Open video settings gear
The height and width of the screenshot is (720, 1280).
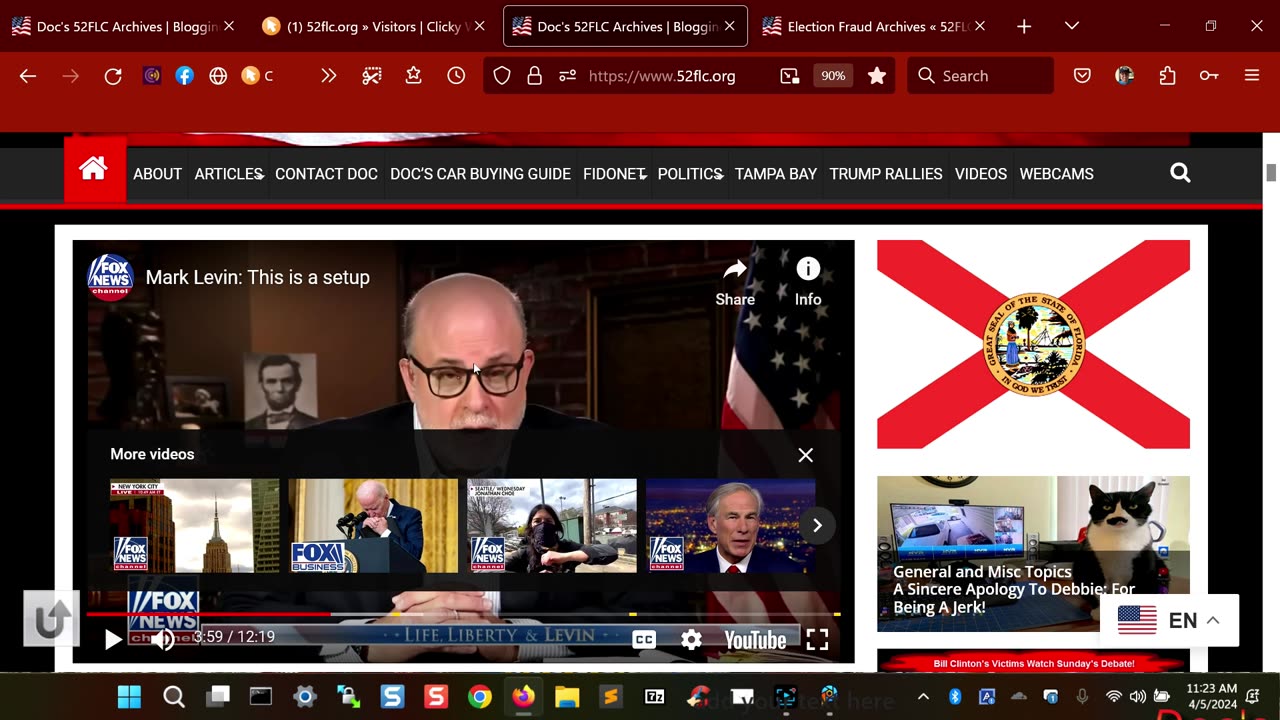click(691, 640)
